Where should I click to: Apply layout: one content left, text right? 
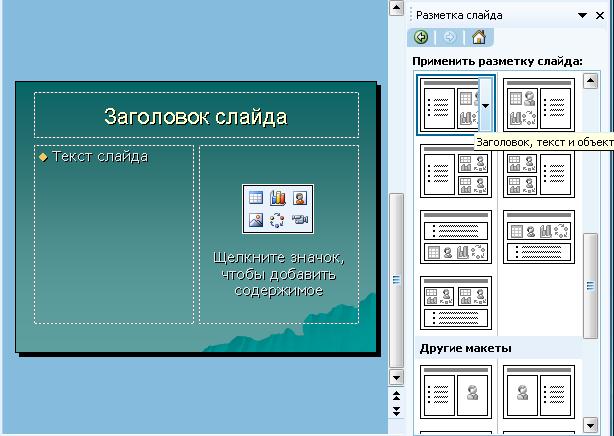539,105
